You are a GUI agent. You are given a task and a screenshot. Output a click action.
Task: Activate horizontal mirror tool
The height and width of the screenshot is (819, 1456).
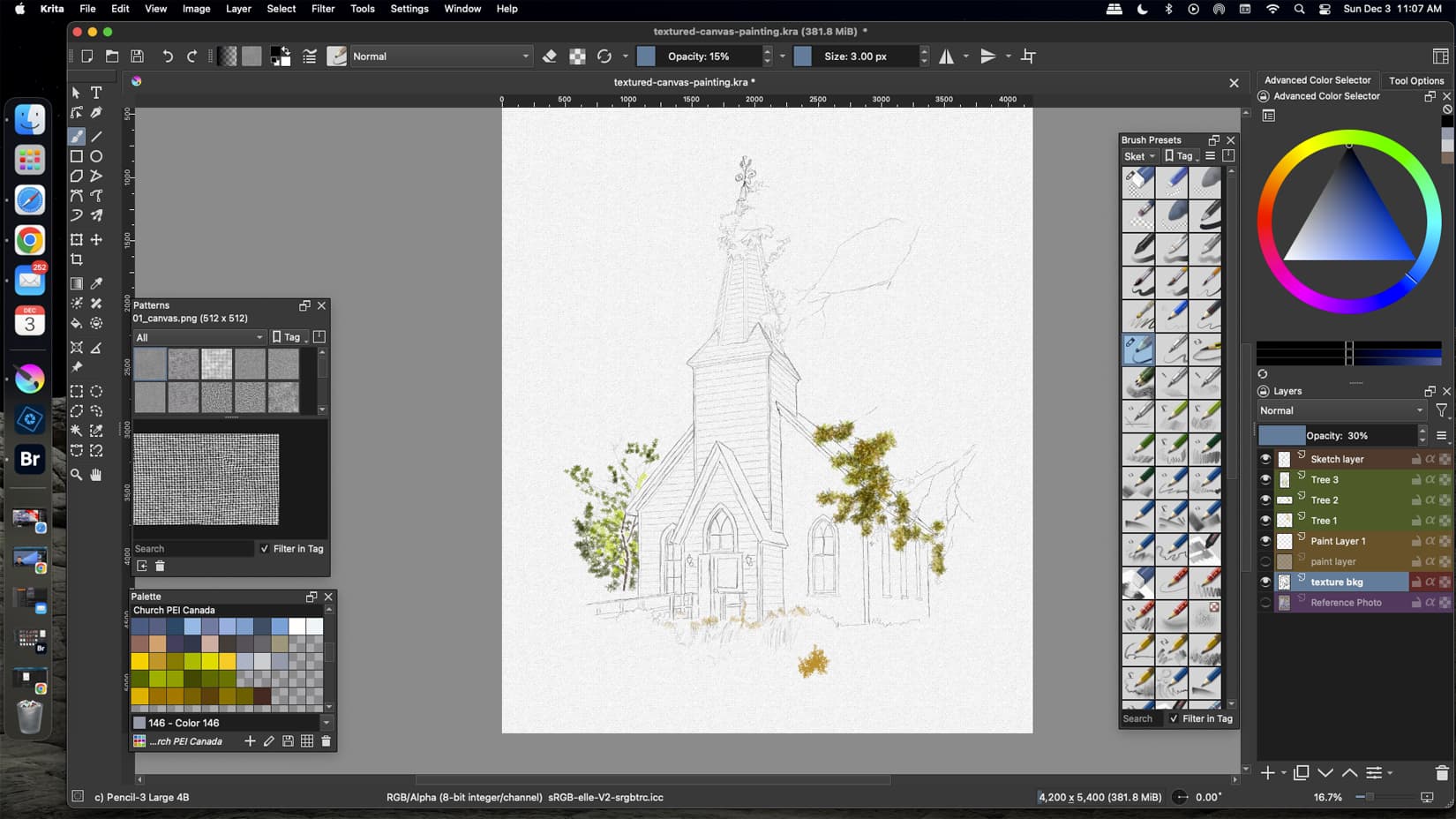946,56
